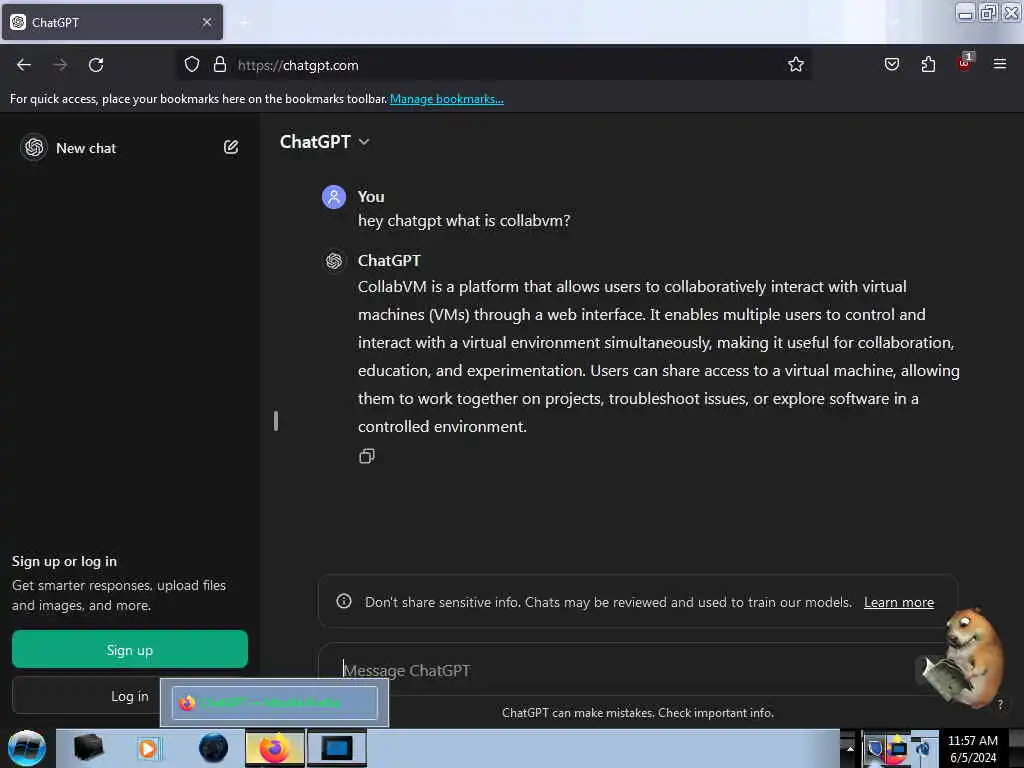Open the dark globe taskbar icon
Image resolution: width=1024 pixels, height=768 pixels.
tap(214, 748)
